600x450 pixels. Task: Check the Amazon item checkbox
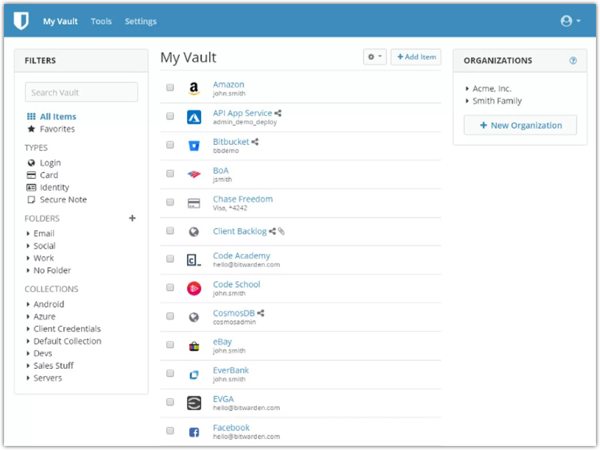pos(170,88)
